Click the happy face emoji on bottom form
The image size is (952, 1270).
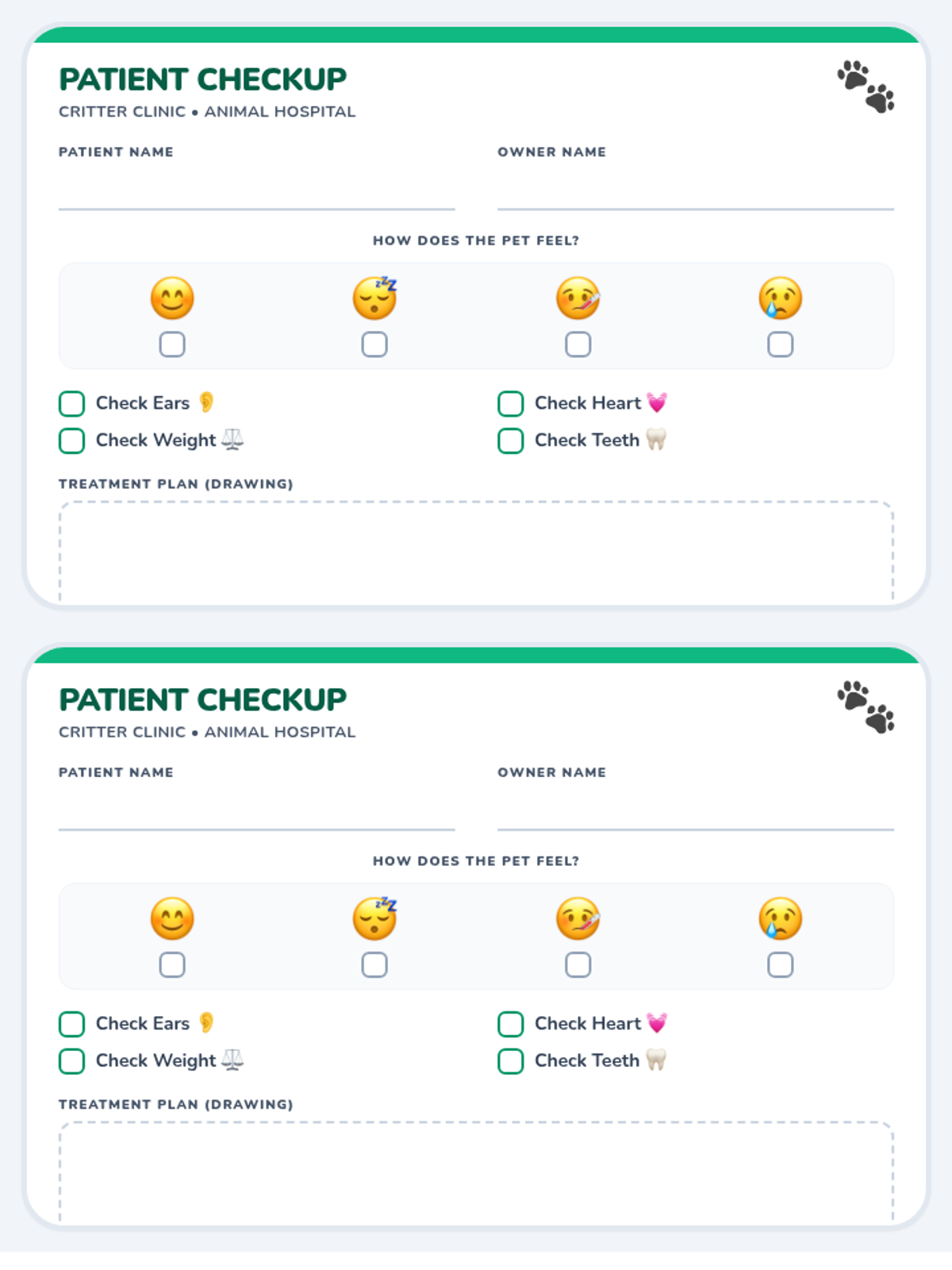(172, 919)
